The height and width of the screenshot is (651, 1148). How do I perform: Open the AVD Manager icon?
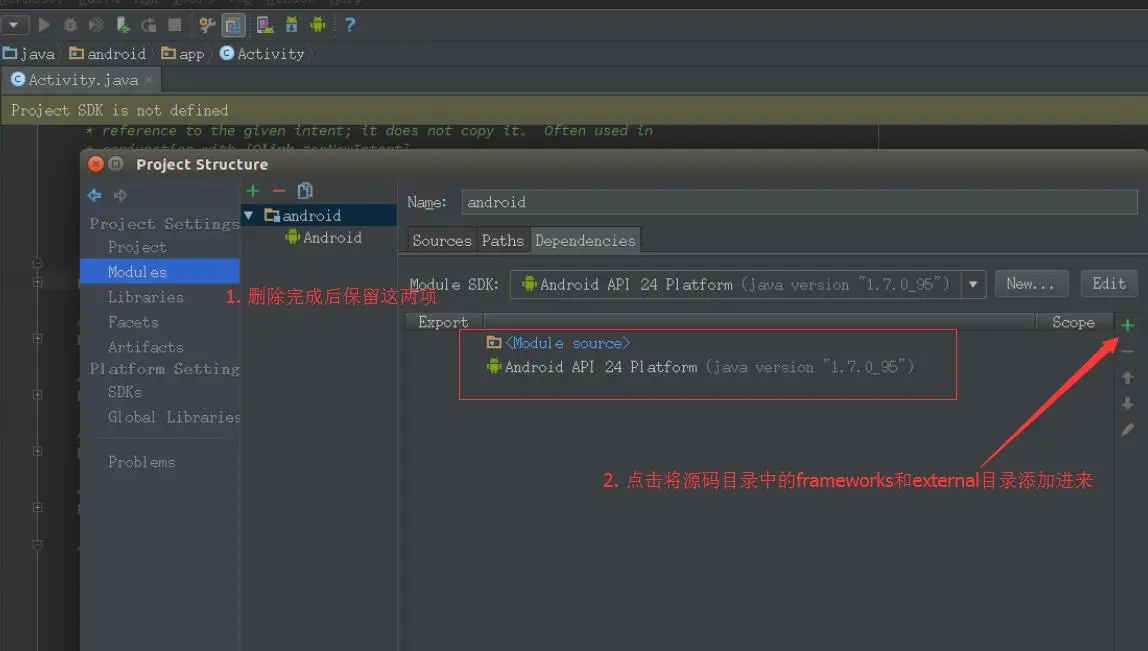click(264, 25)
